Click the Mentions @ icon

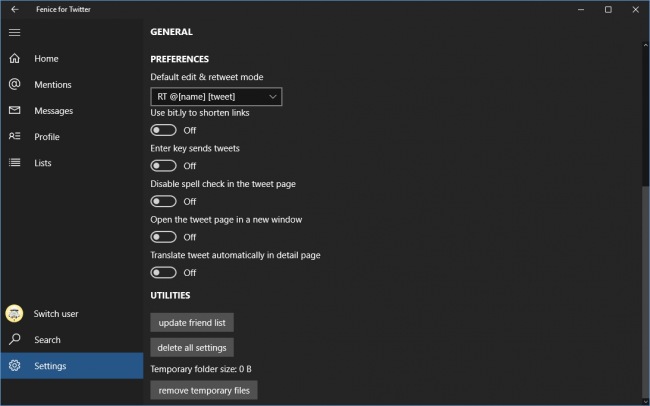15,84
